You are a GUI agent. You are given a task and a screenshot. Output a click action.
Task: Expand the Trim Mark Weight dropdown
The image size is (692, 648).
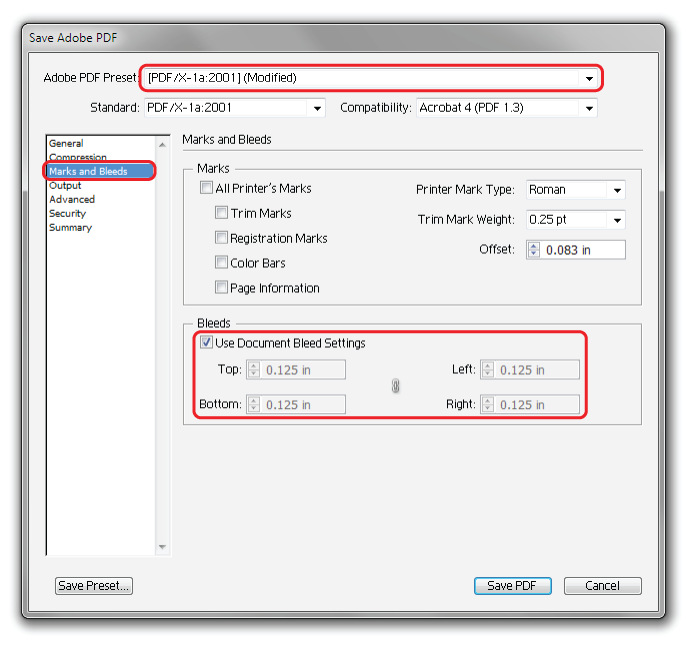click(617, 220)
